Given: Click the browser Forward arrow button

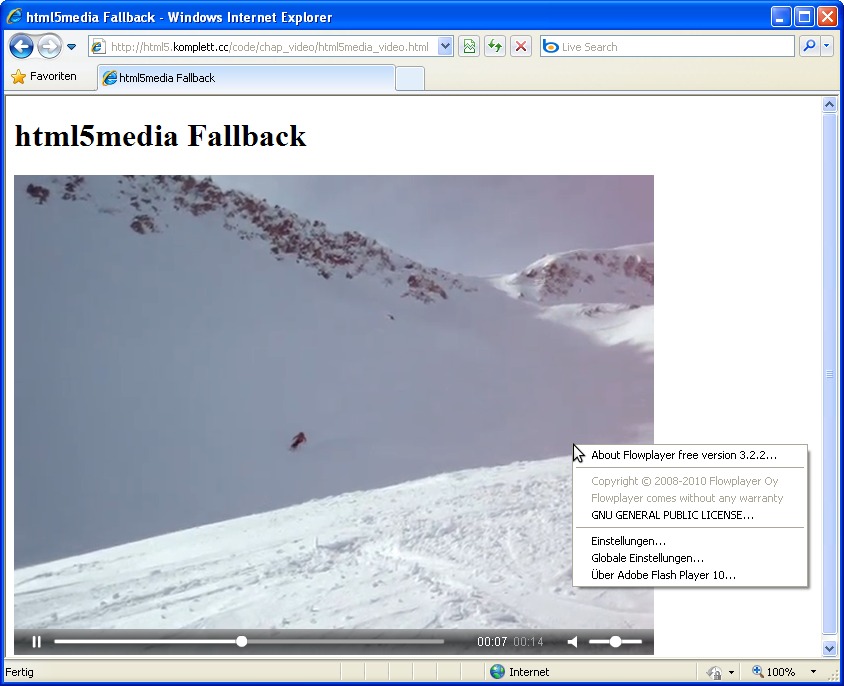Looking at the screenshot, I should point(49,46).
